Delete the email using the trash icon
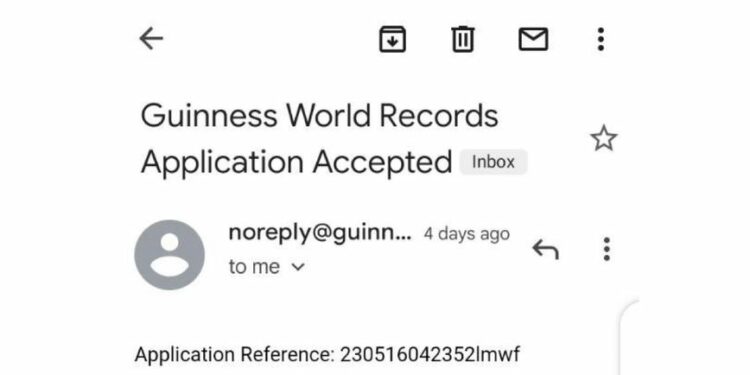The height and width of the screenshot is (375, 750). pos(463,39)
